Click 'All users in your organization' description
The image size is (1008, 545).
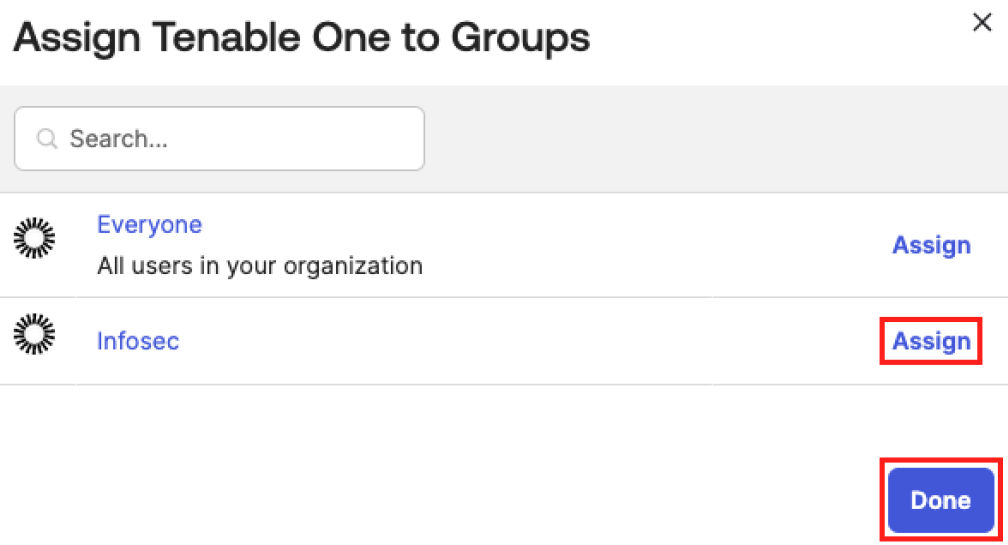(259, 266)
